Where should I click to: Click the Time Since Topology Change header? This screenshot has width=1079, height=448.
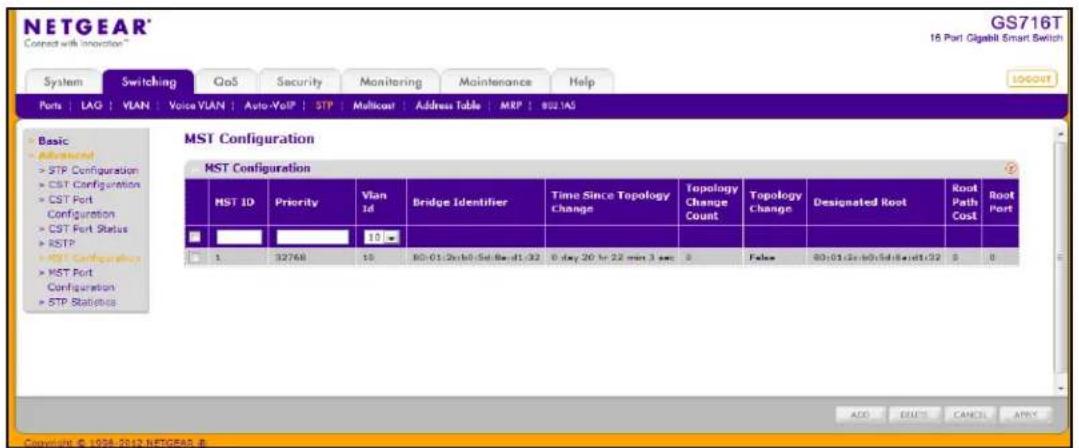point(611,204)
